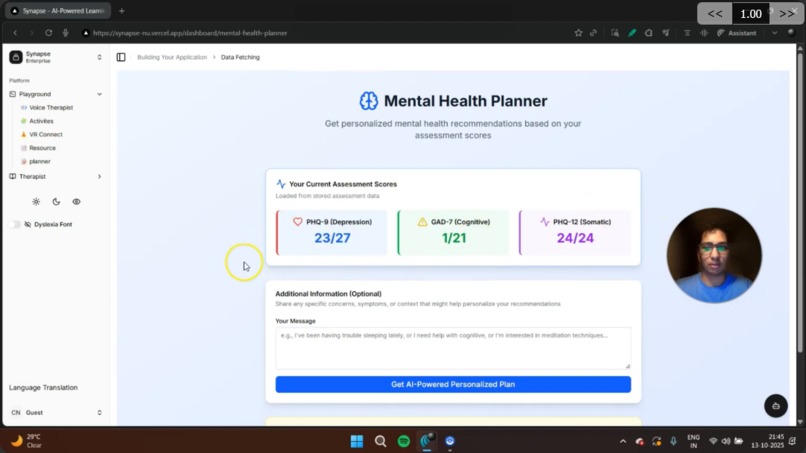Image resolution: width=806 pixels, height=453 pixels.
Task: Go back in browser
Action: tap(15, 33)
